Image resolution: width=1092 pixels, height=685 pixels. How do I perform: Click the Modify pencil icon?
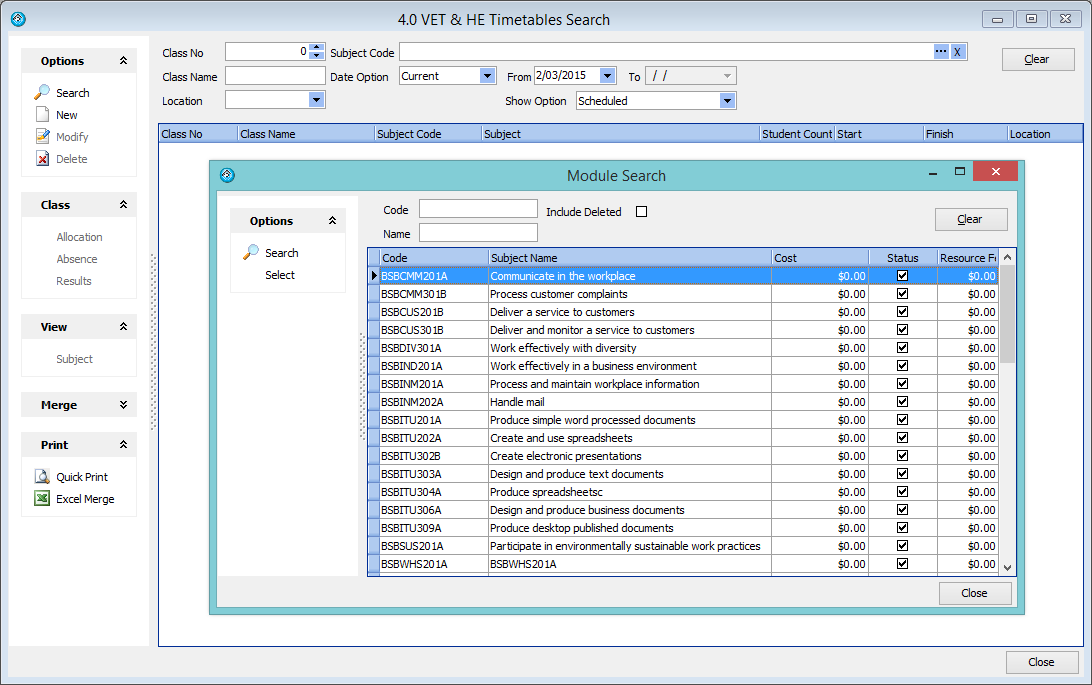42,137
